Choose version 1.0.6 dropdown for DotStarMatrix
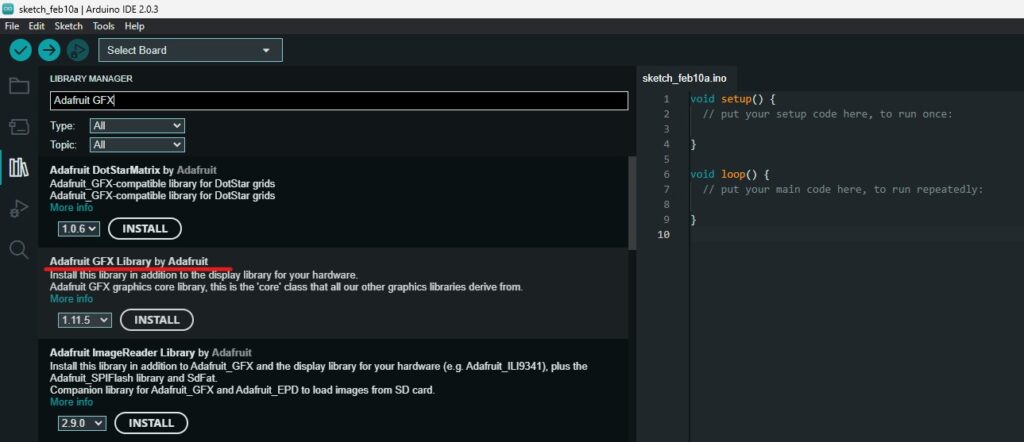The image size is (1024, 442). [78, 229]
